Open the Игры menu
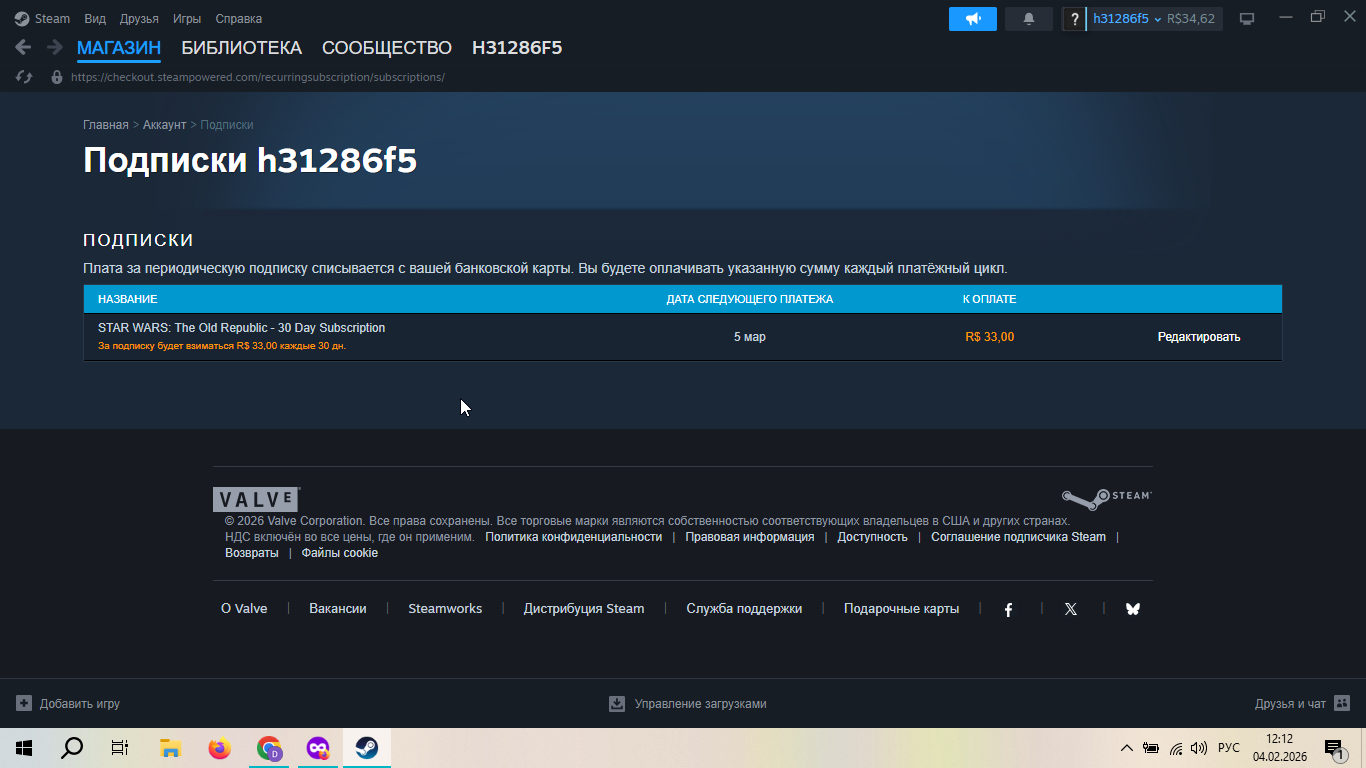The width and height of the screenshot is (1366, 768). [187, 19]
